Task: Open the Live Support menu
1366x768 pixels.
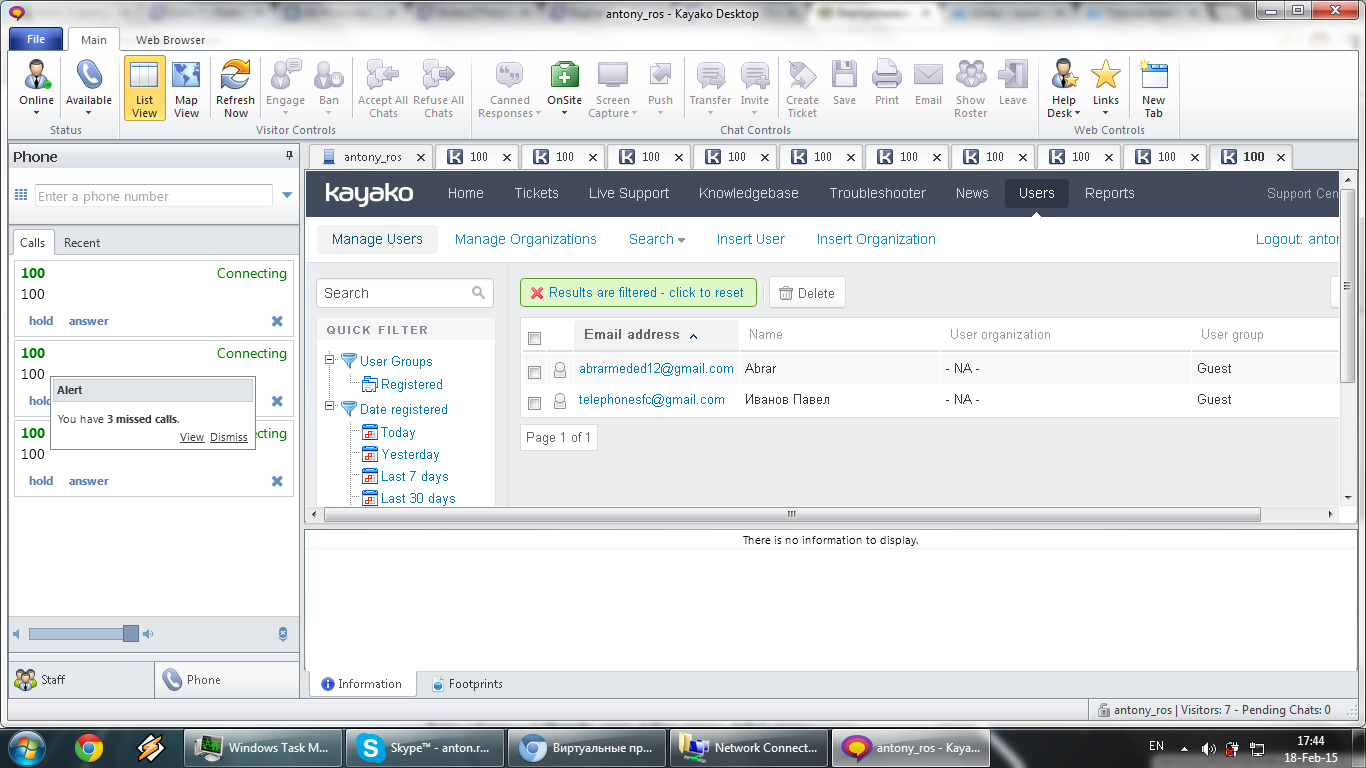Action: [629, 193]
